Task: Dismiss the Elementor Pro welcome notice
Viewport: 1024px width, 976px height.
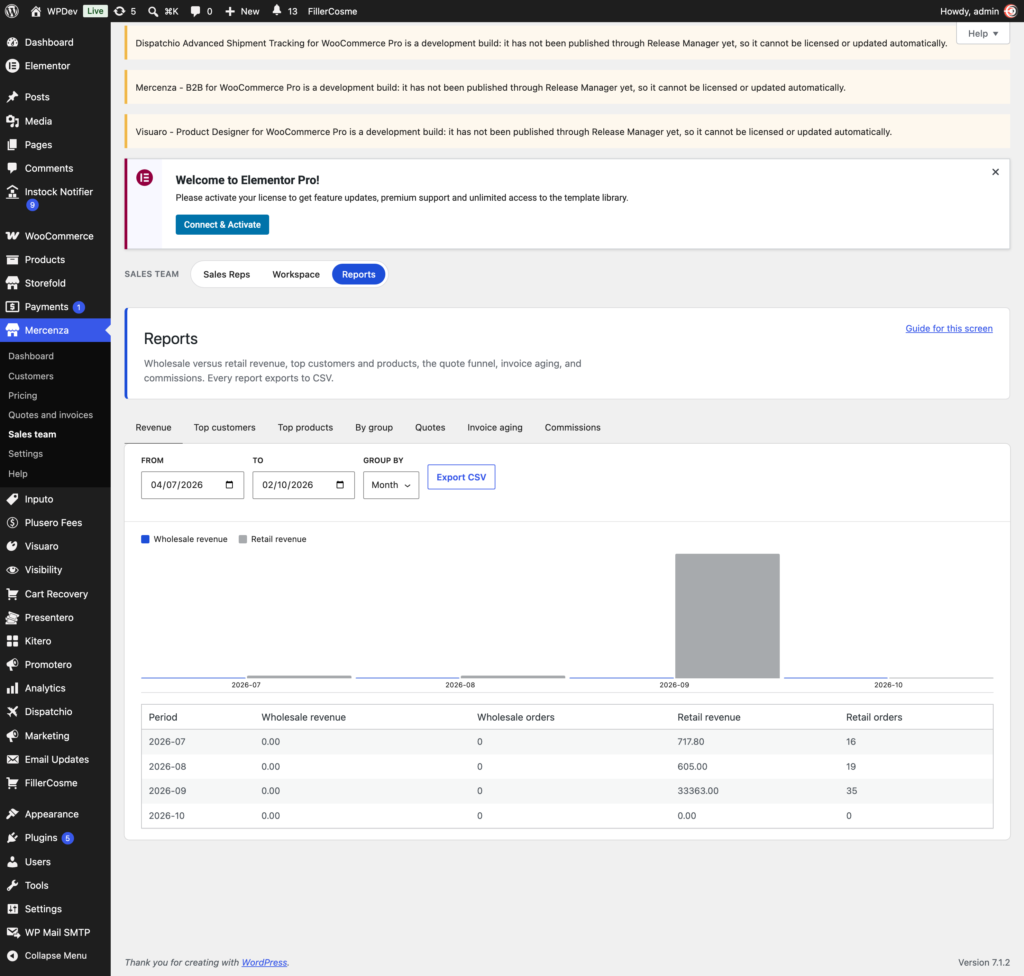Action: (x=995, y=172)
